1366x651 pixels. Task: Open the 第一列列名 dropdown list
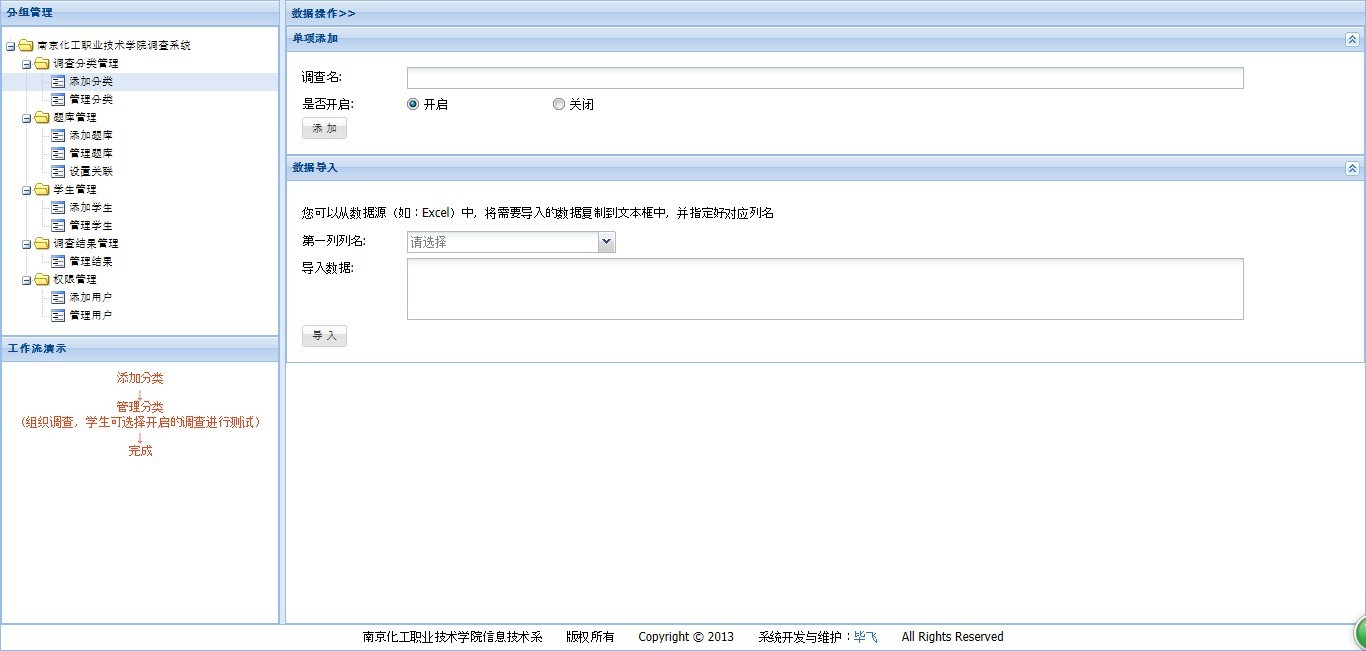tap(606, 242)
